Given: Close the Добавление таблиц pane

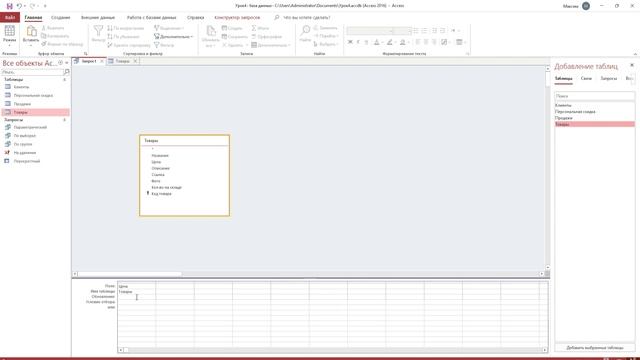Looking at the screenshot, I should click(x=632, y=65).
